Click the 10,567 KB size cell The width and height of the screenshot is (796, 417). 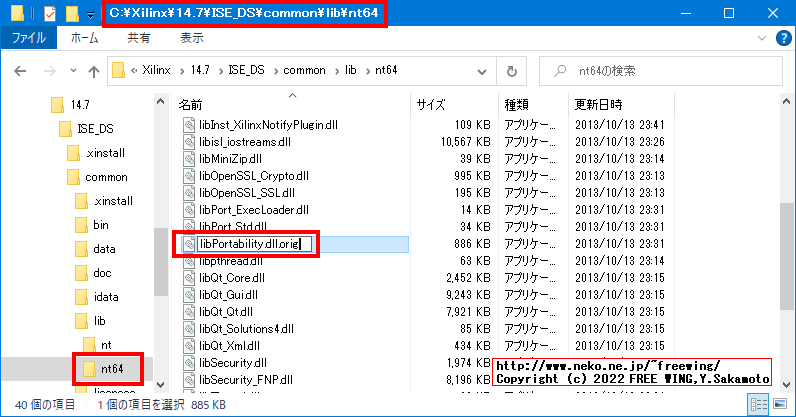tap(466, 142)
